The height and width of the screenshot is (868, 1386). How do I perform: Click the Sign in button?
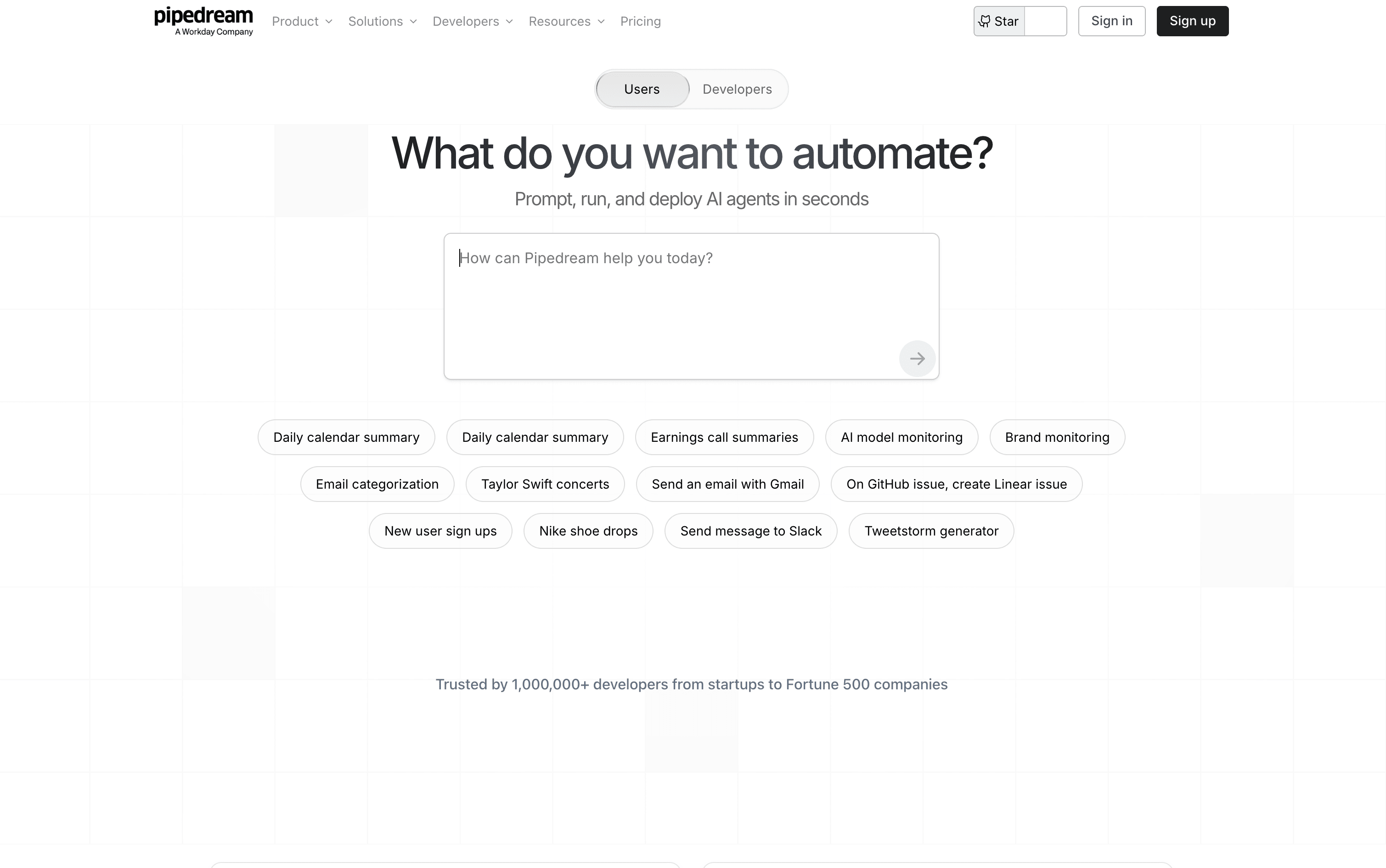click(x=1112, y=21)
